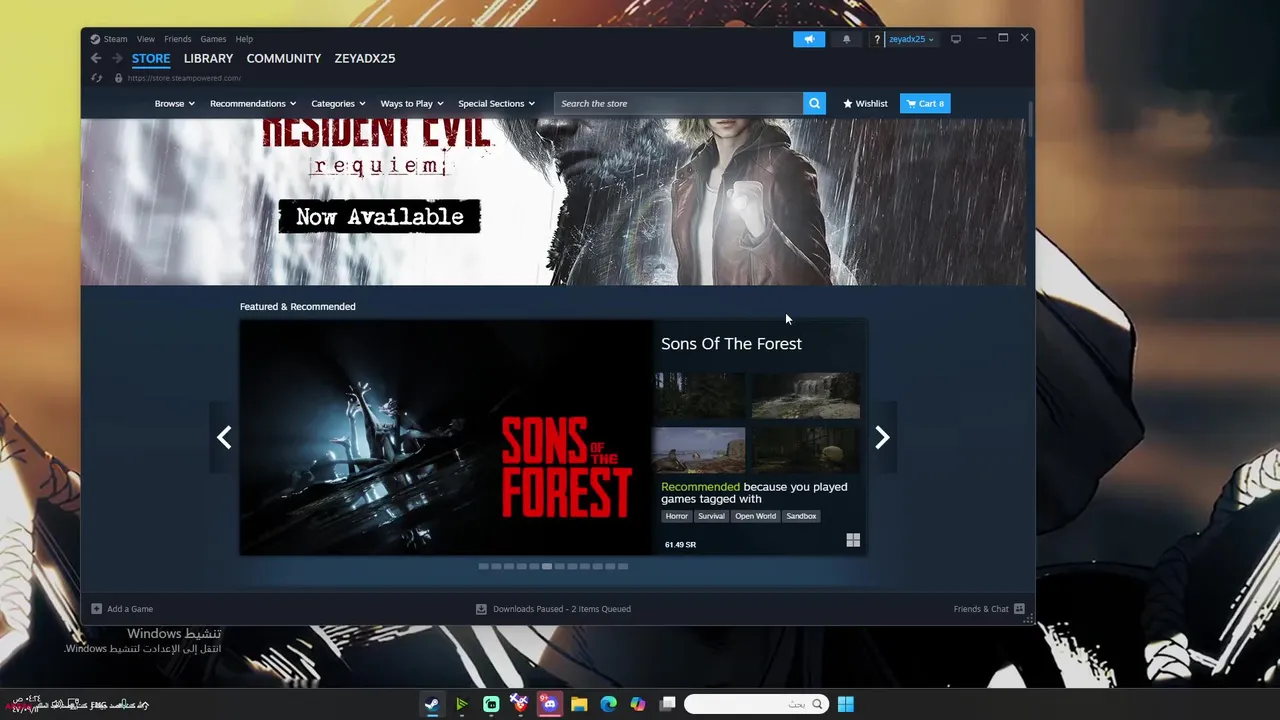The height and width of the screenshot is (720, 1280).
Task: Click in the Search the store field
Action: click(678, 103)
